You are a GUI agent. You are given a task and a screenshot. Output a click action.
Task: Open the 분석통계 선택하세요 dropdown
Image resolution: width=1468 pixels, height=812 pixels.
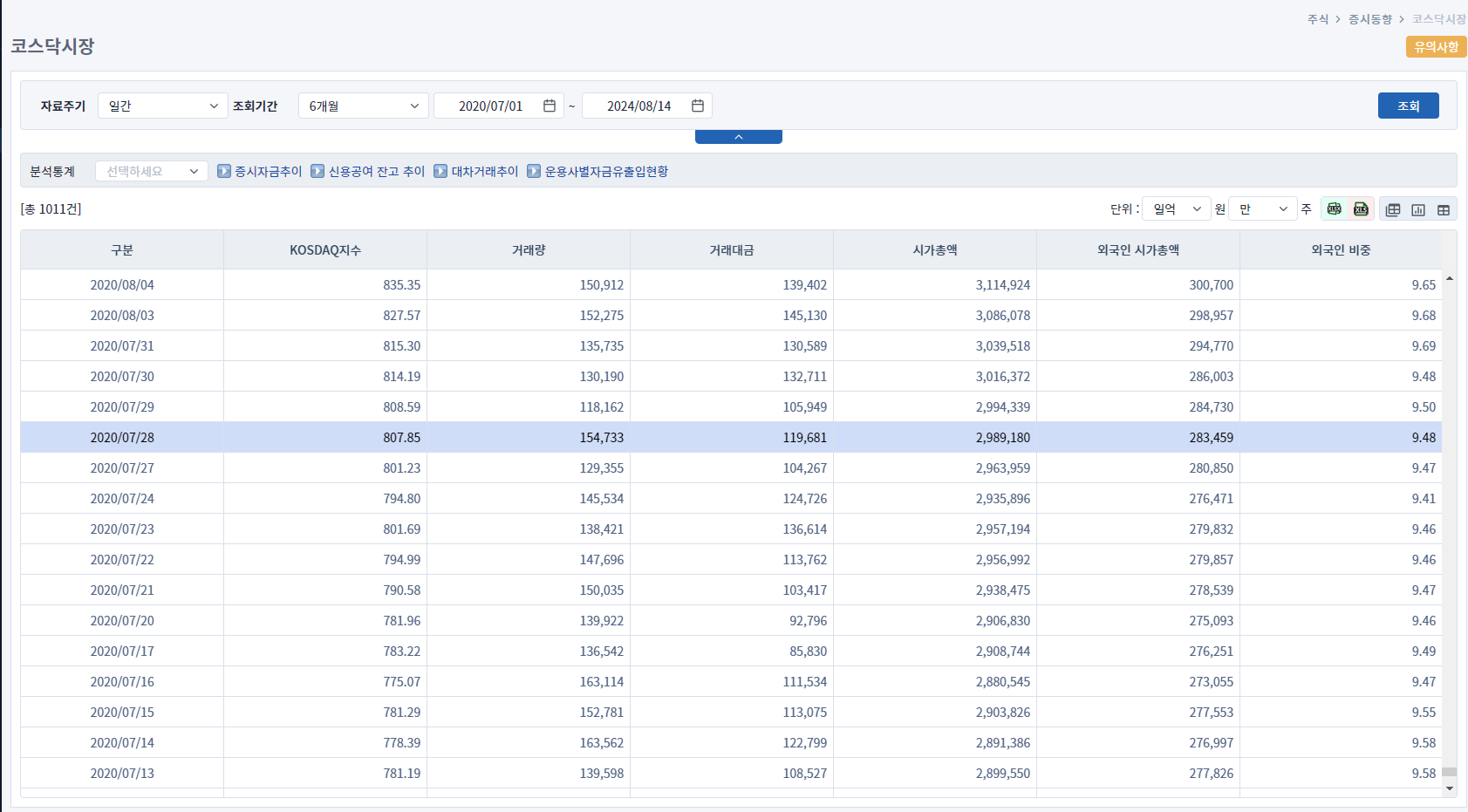point(152,171)
